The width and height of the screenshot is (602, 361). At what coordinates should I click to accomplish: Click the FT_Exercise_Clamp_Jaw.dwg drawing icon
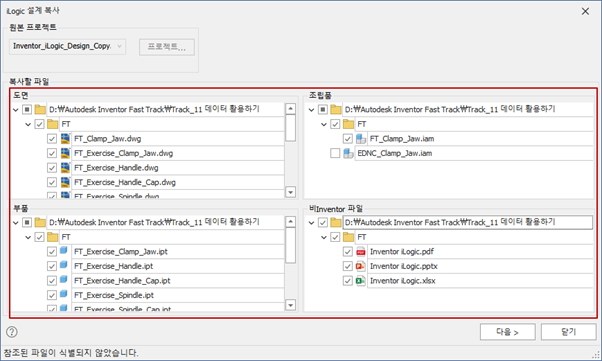tap(65, 153)
